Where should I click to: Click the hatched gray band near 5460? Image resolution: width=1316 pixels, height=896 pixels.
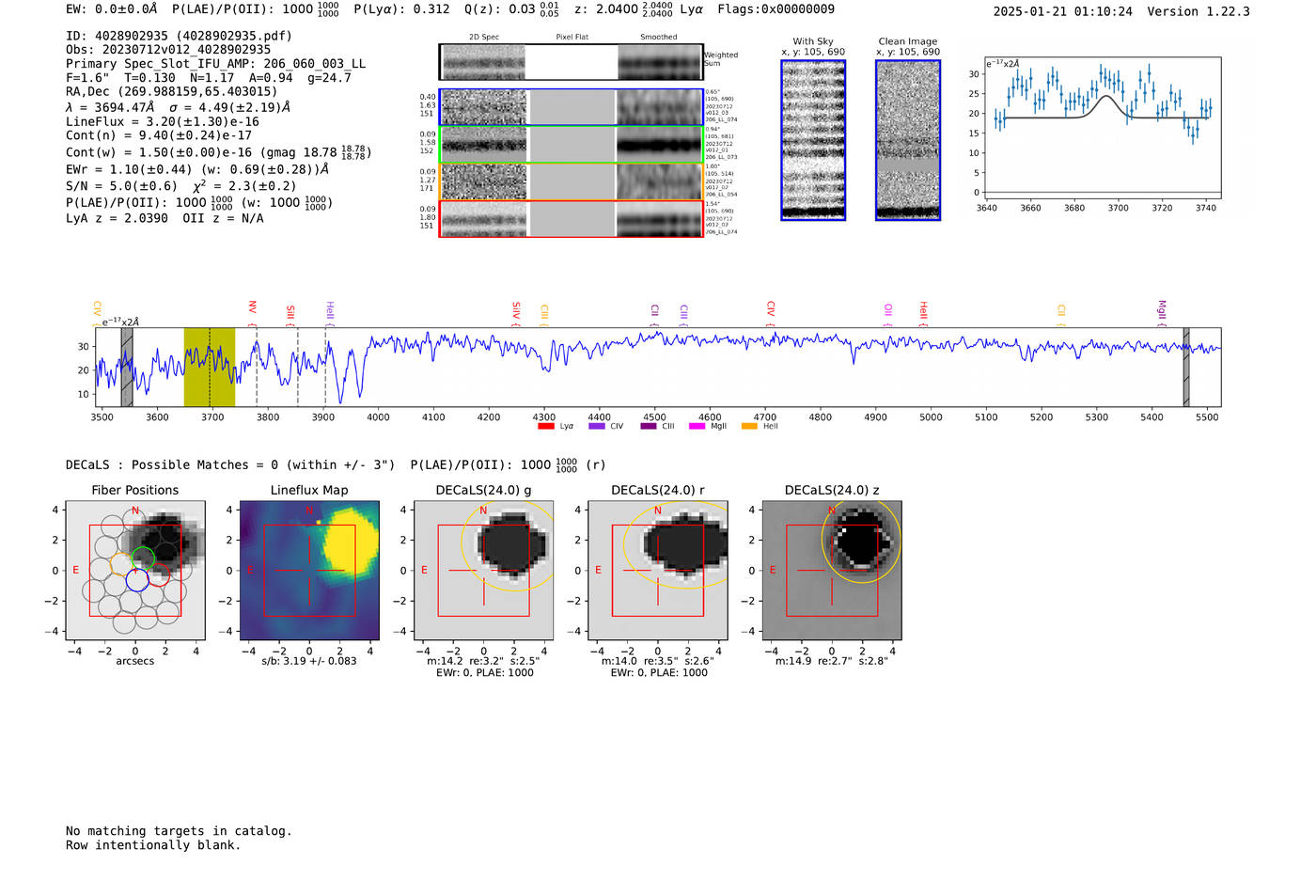pyautogui.click(x=1186, y=367)
